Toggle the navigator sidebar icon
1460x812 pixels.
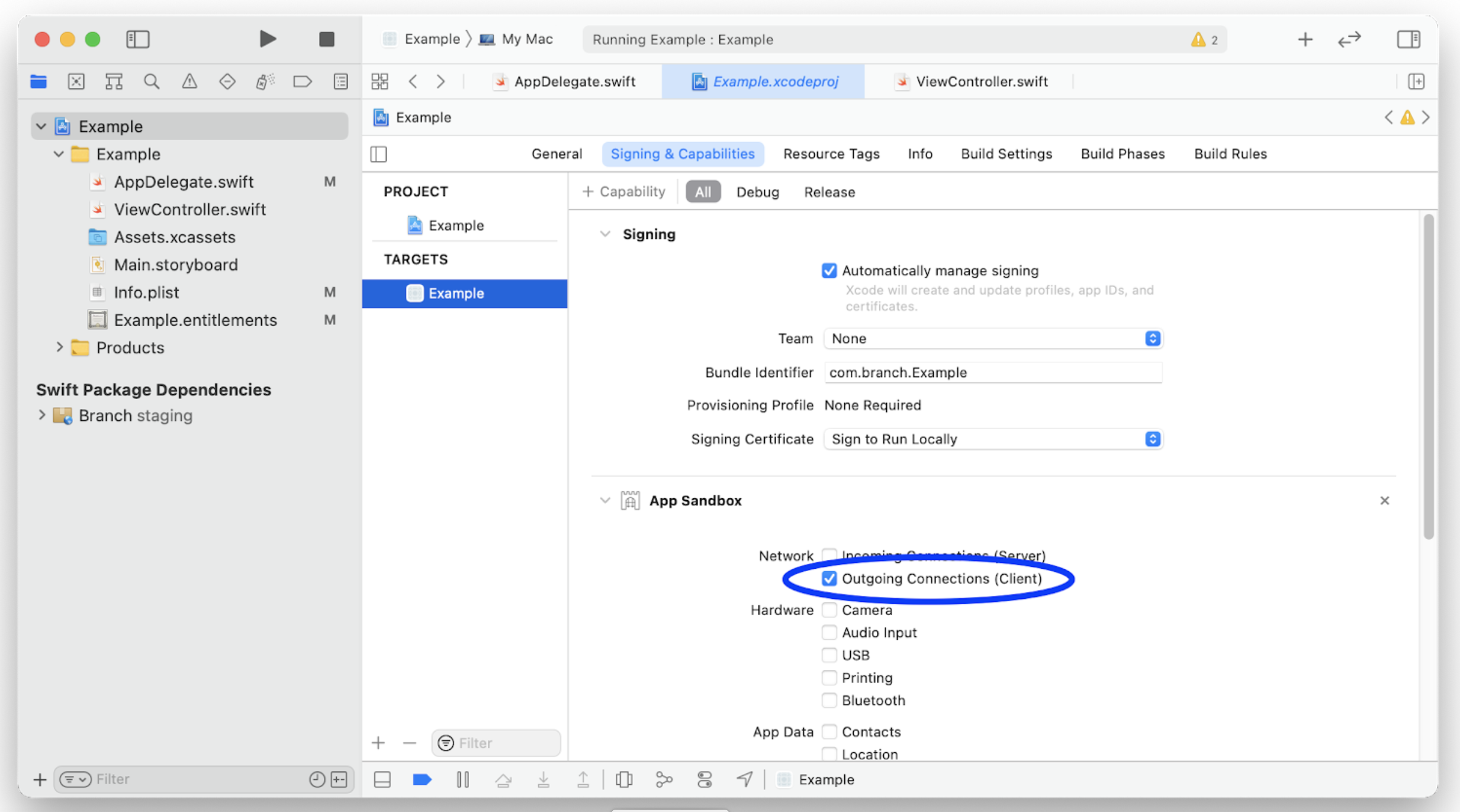coord(138,39)
